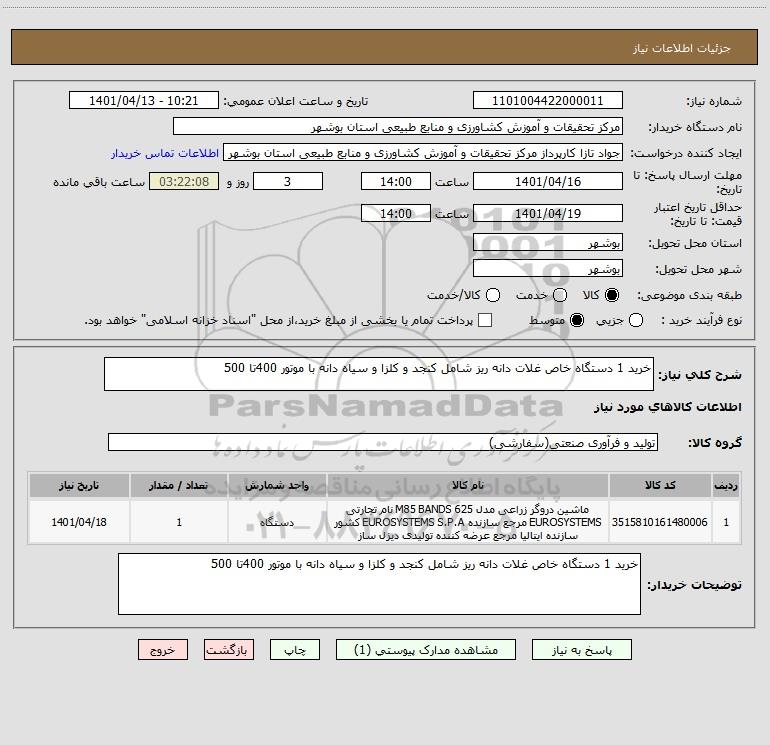Viewport: 770px width, 745px height.
Task: Click the گروه کالا field تولید و فرآوری صنعتی
Action: click(383, 442)
